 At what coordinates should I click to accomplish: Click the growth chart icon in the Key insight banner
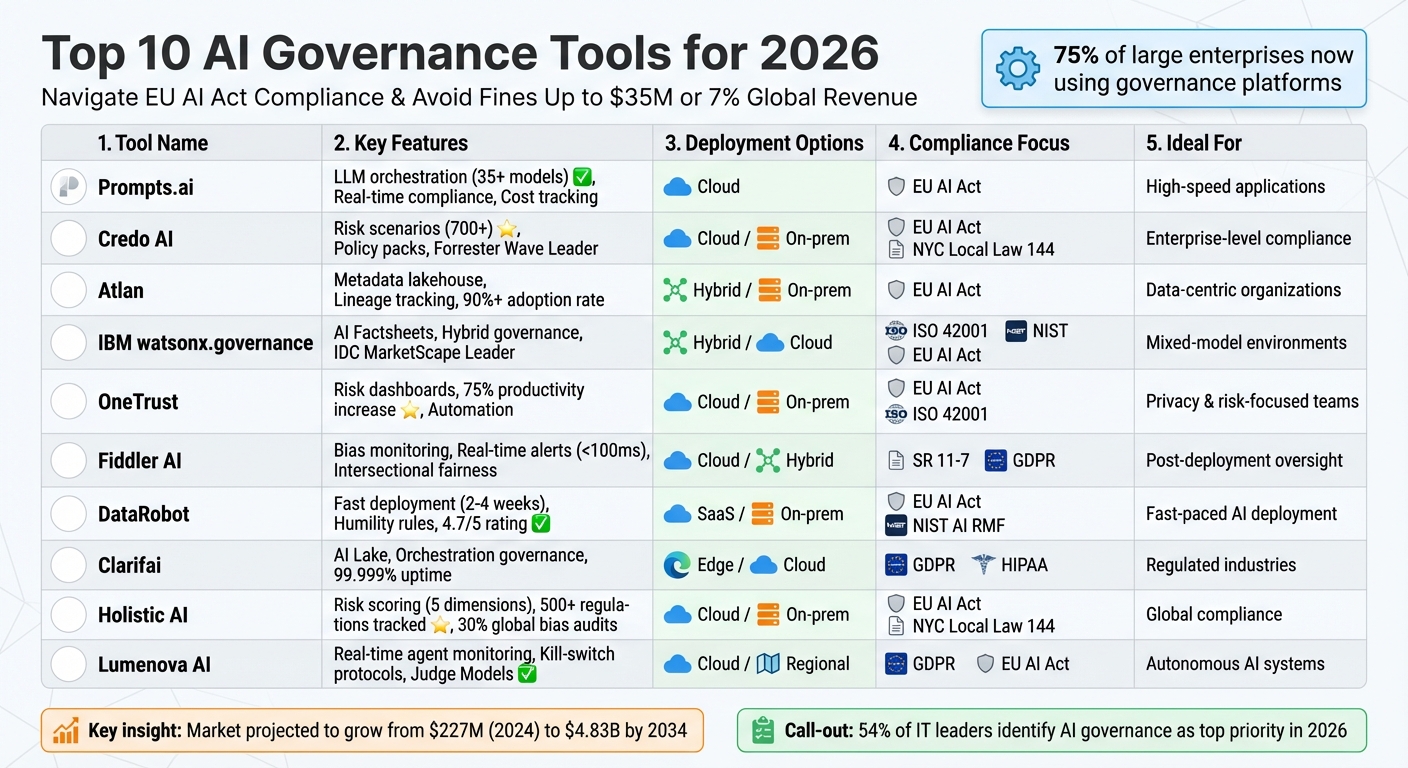pyautogui.click(x=66, y=730)
